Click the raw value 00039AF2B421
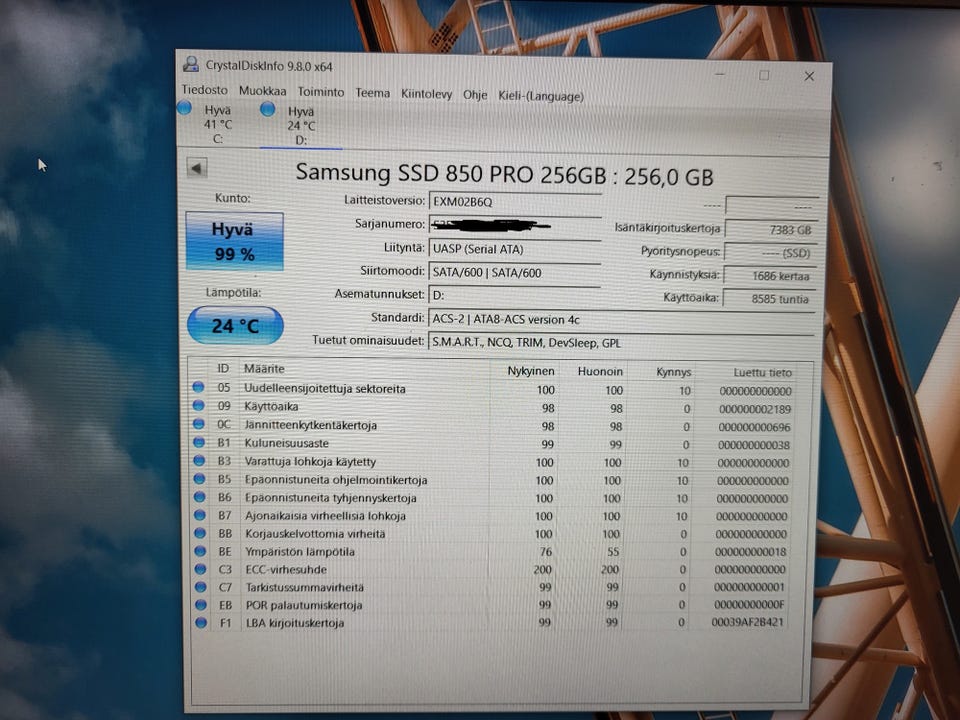The width and height of the screenshot is (960, 720). pos(748,622)
